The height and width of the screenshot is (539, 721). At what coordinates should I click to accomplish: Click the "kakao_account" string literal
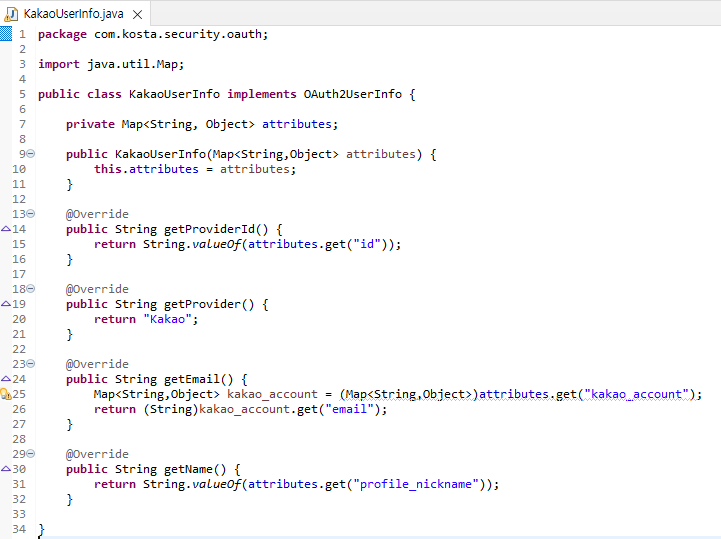point(636,394)
